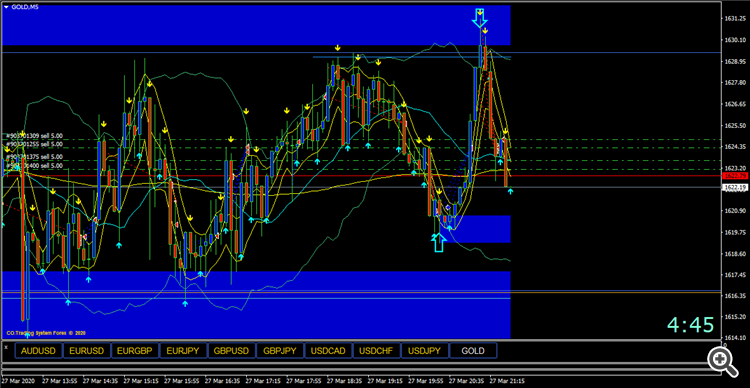Select sell 5.00 order label ending 1255
The height and width of the screenshot is (388, 750).
point(34,144)
